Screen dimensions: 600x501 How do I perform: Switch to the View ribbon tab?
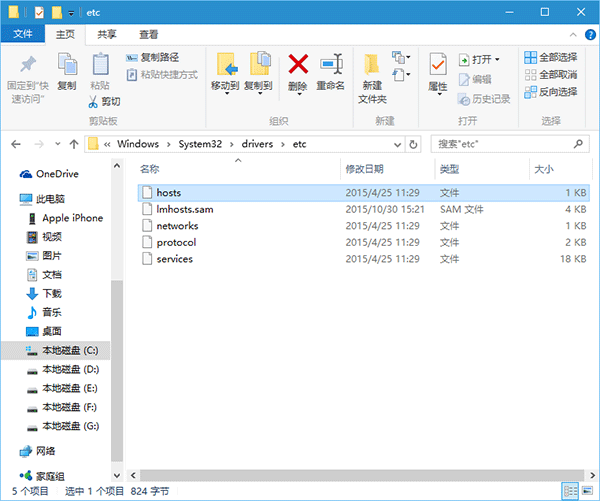pyautogui.click(x=148, y=34)
